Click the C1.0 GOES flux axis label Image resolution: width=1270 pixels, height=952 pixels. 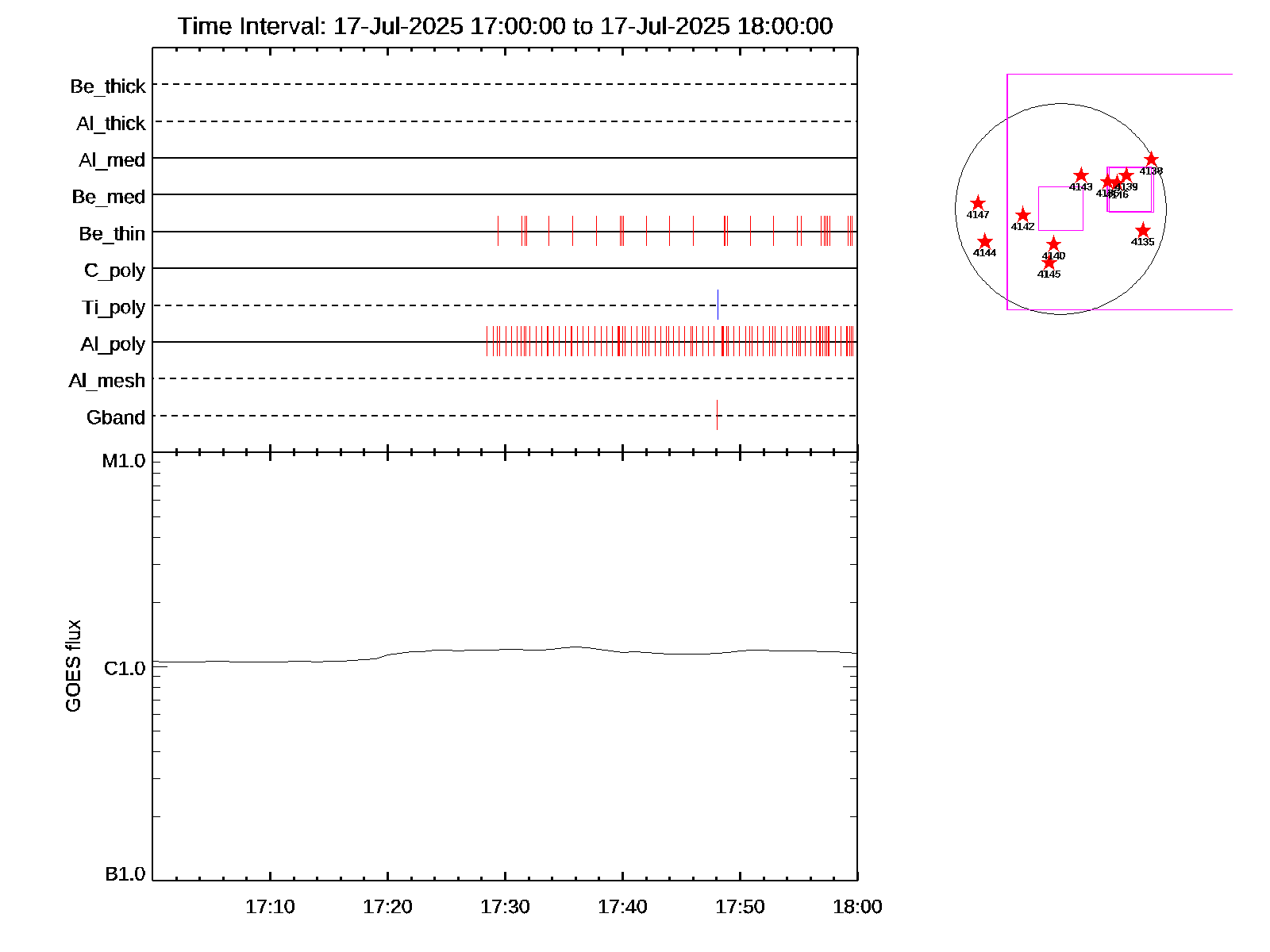[125, 669]
